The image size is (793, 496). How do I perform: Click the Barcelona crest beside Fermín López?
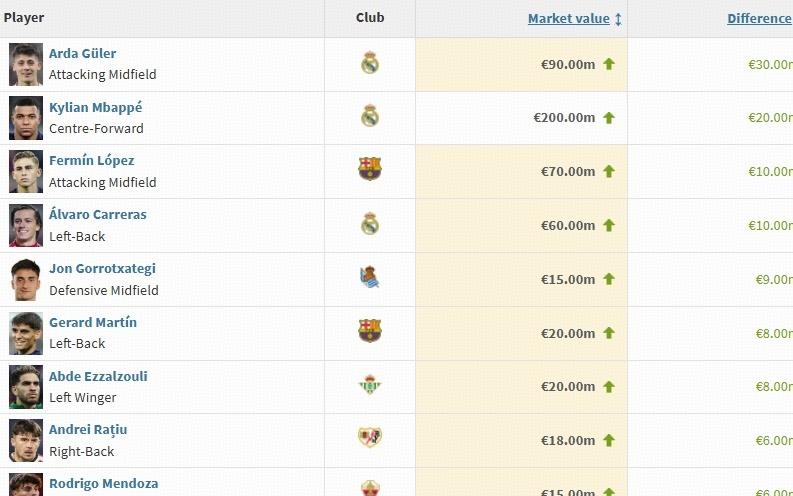[x=370, y=170]
